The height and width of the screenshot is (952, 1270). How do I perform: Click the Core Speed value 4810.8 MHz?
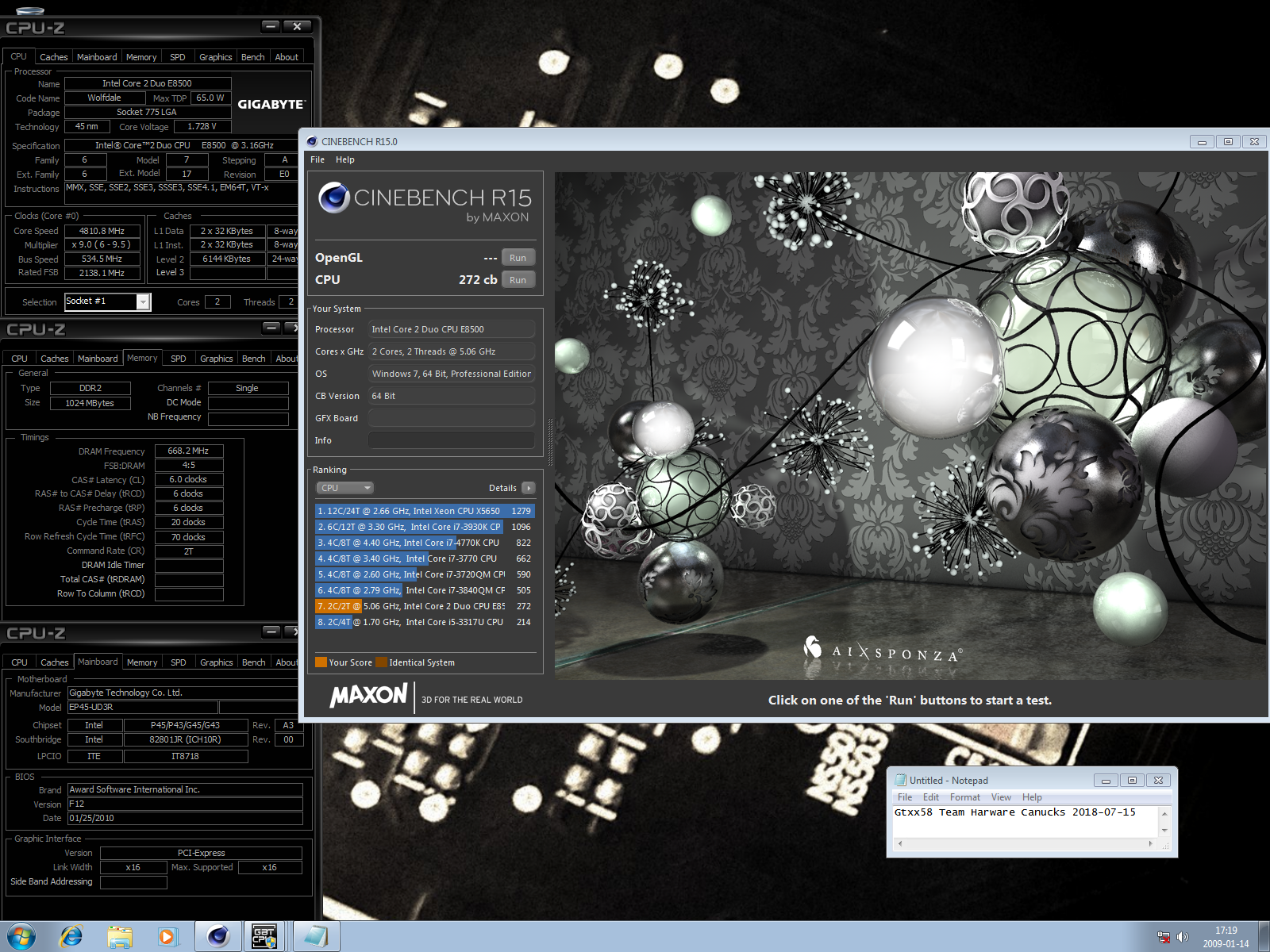pyautogui.click(x=102, y=231)
